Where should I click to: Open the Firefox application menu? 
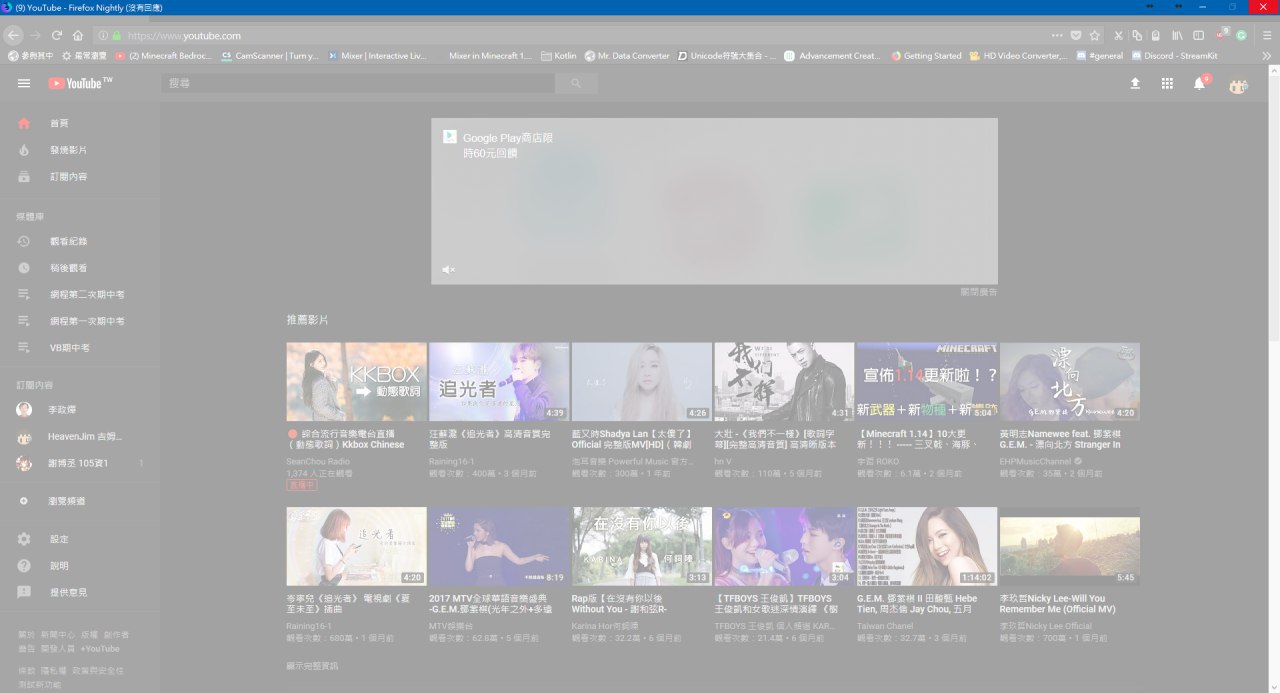[x=1267, y=35]
